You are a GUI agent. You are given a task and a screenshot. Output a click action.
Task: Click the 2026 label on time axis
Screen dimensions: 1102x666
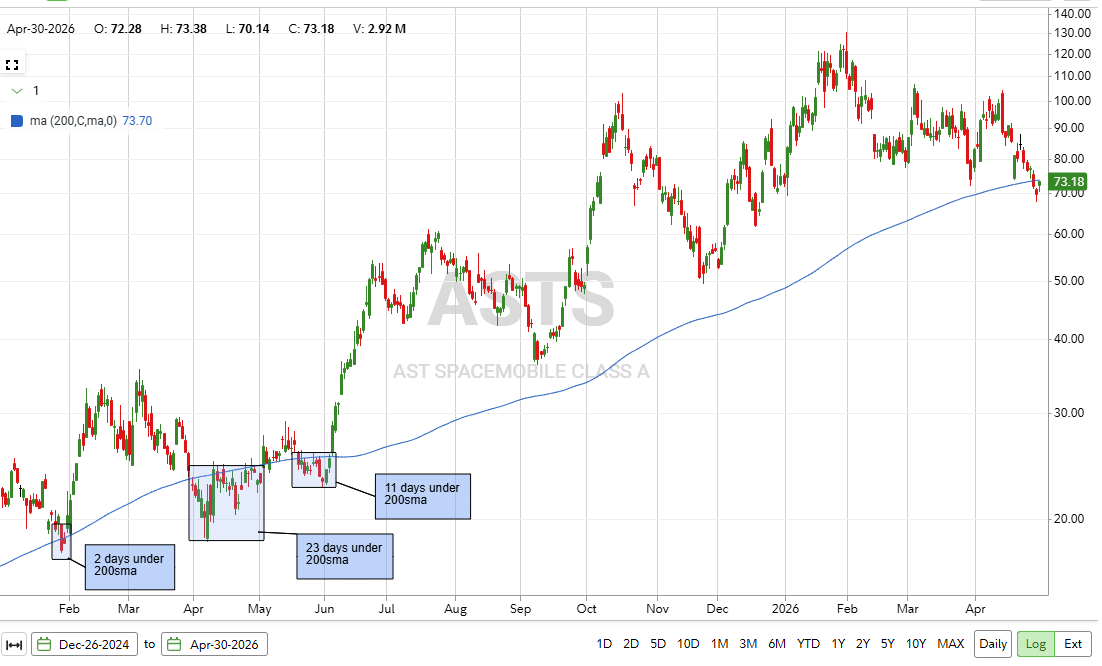click(785, 608)
